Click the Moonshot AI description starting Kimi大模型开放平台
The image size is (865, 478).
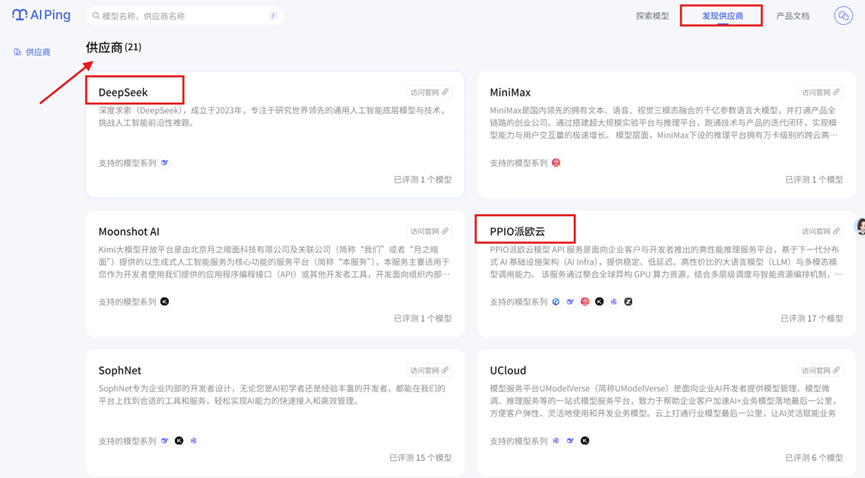(274, 262)
